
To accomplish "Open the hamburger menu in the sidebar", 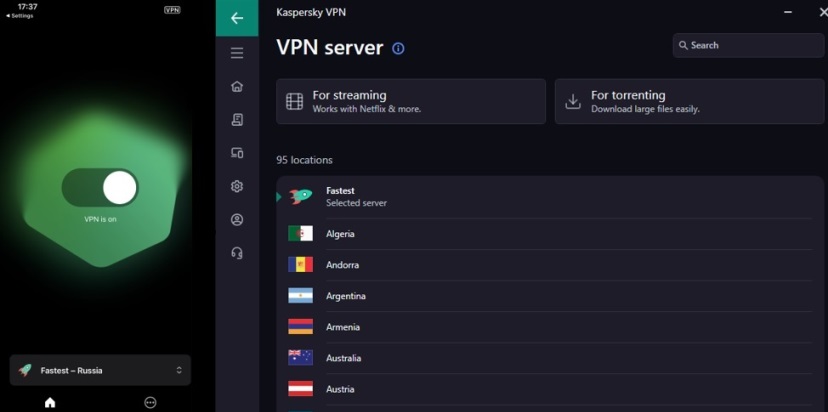I will point(237,53).
